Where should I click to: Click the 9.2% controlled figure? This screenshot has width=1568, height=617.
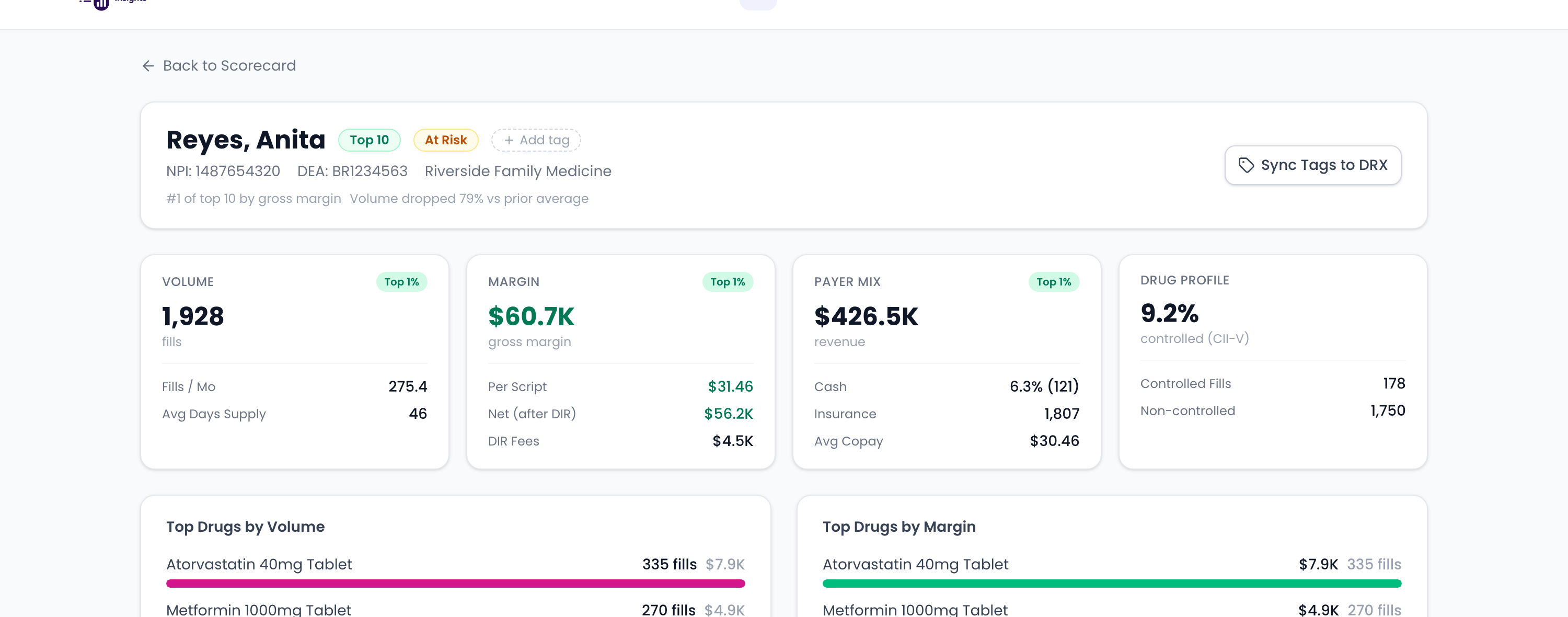click(x=1169, y=313)
